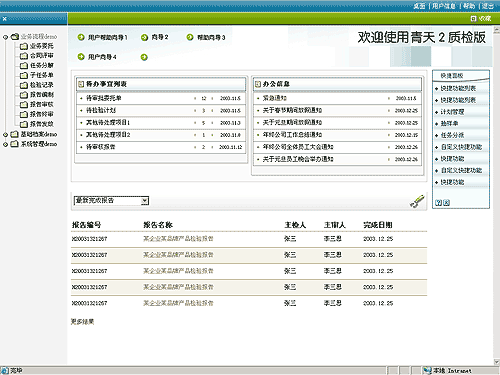
Task: Click the 报告编号 column header
Action: (x=87, y=225)
